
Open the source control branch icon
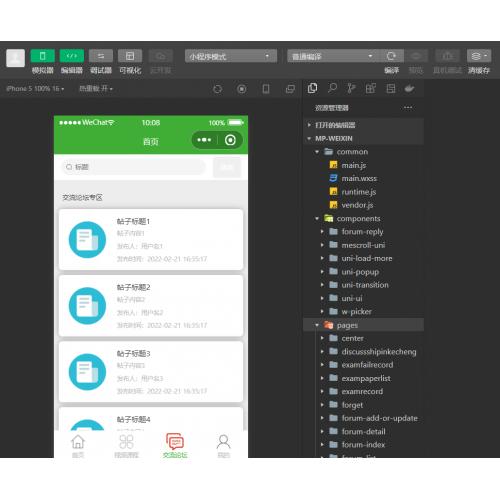click(351, 88)
